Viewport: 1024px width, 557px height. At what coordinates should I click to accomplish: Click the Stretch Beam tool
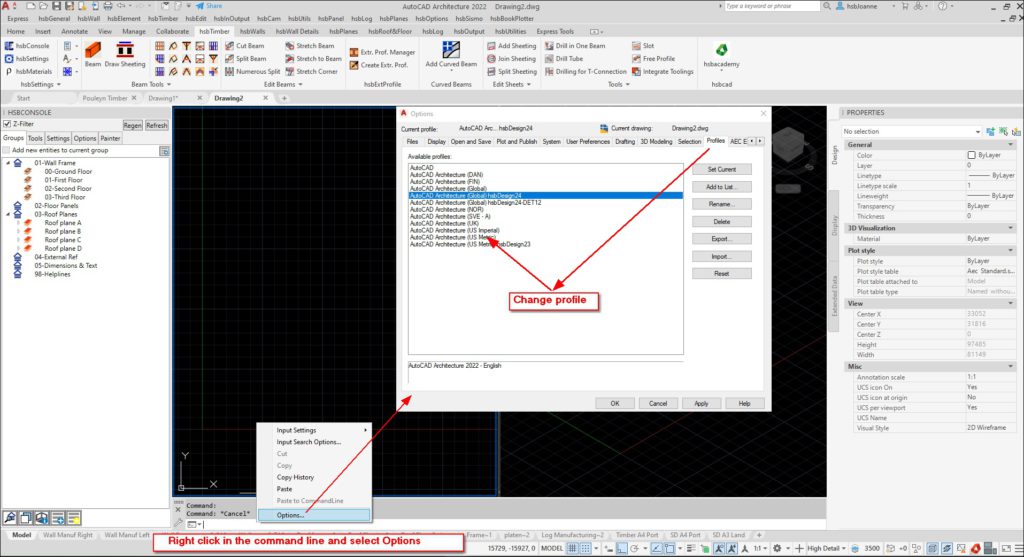click(x=310, y=46)
